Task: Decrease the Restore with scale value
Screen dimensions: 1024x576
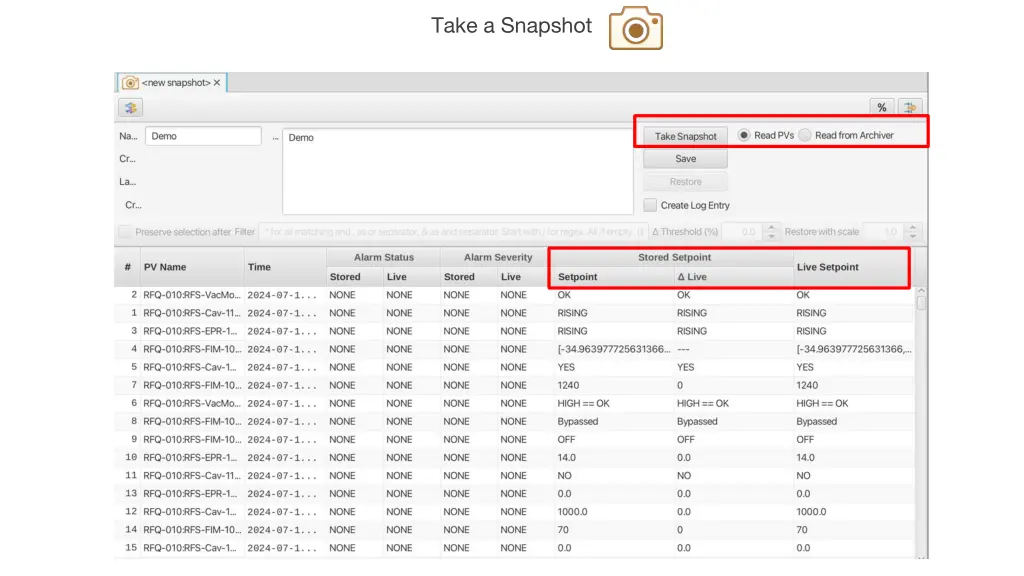Action: point(913,236)
